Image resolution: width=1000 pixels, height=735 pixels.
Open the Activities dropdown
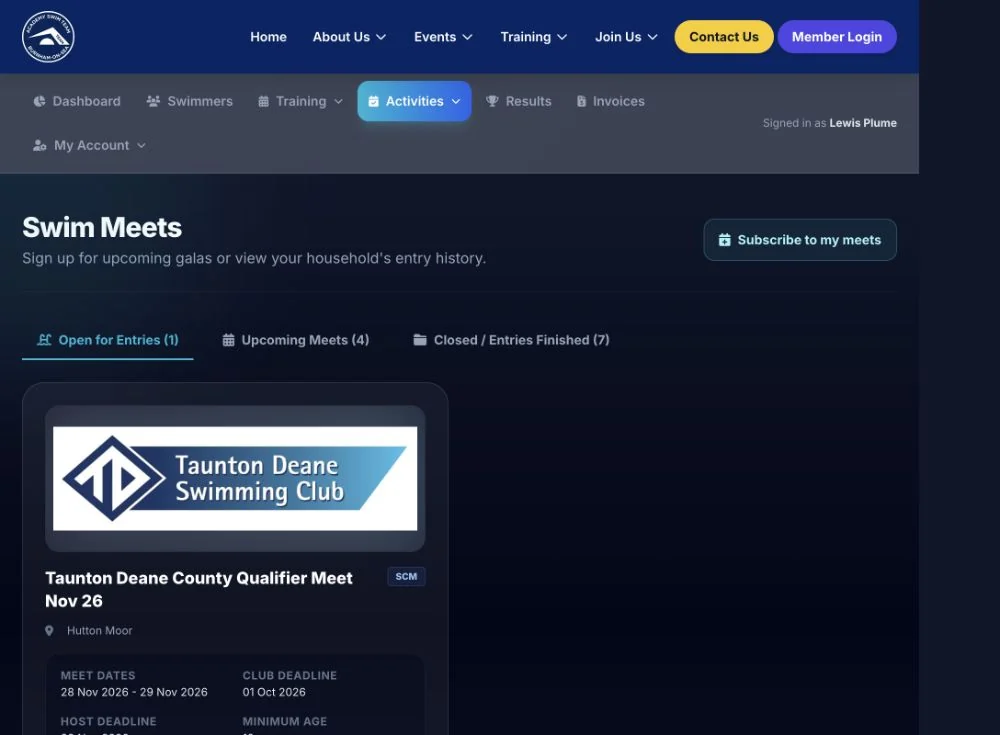pyautogui.click(x=414, y=101)
